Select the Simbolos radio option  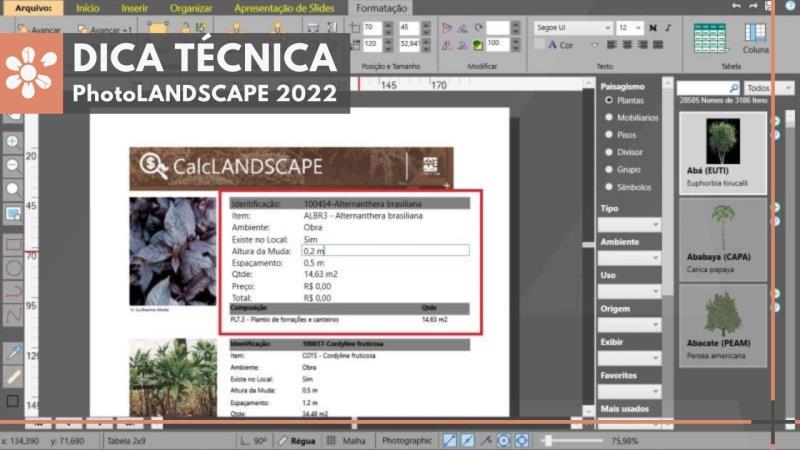point(609,187)
